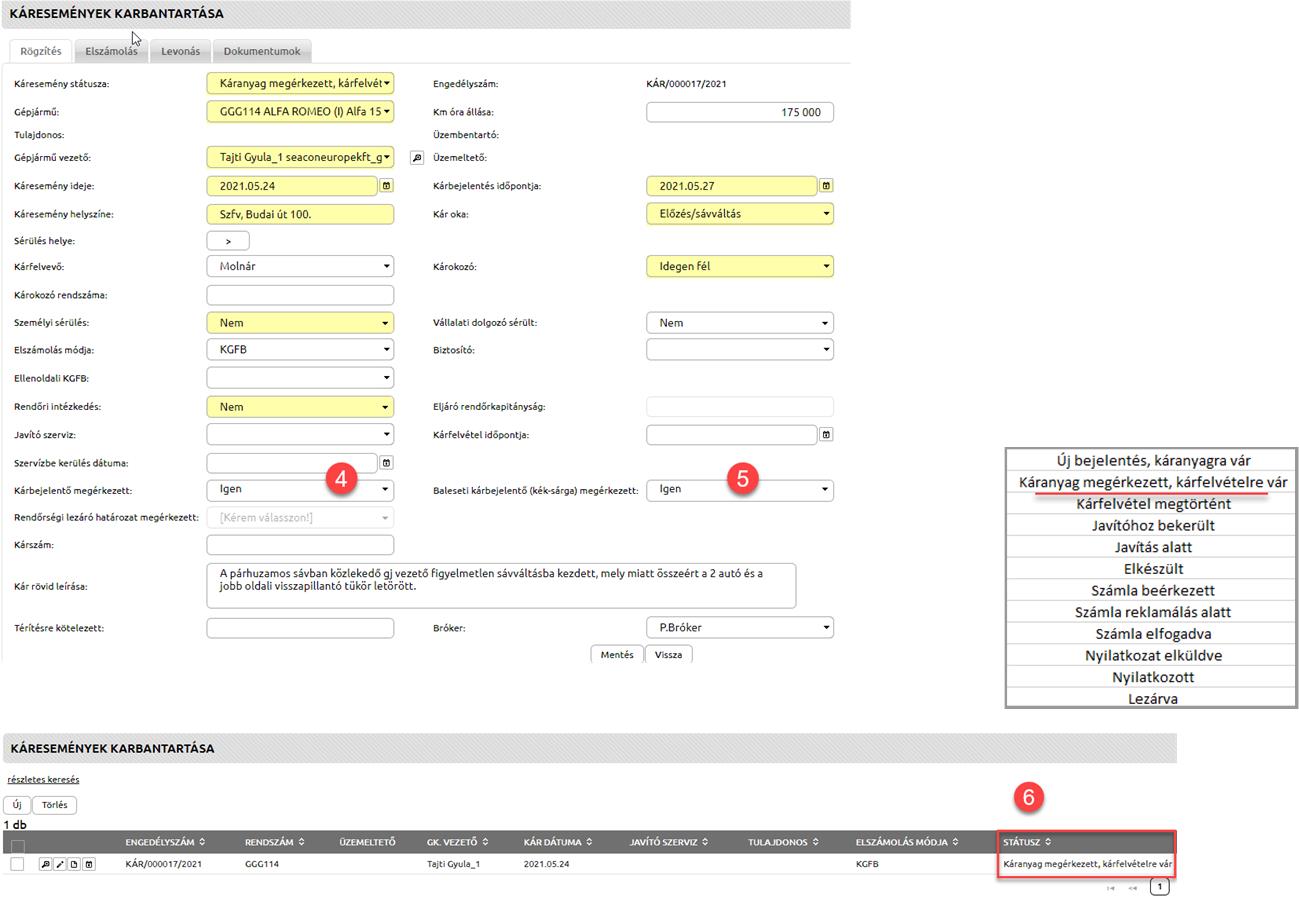Image resolution: width=1299 pixels, height=899 pixels.
Task: Click the search icon beside Gépjármű vezető
Action: [x=417, y=158]
